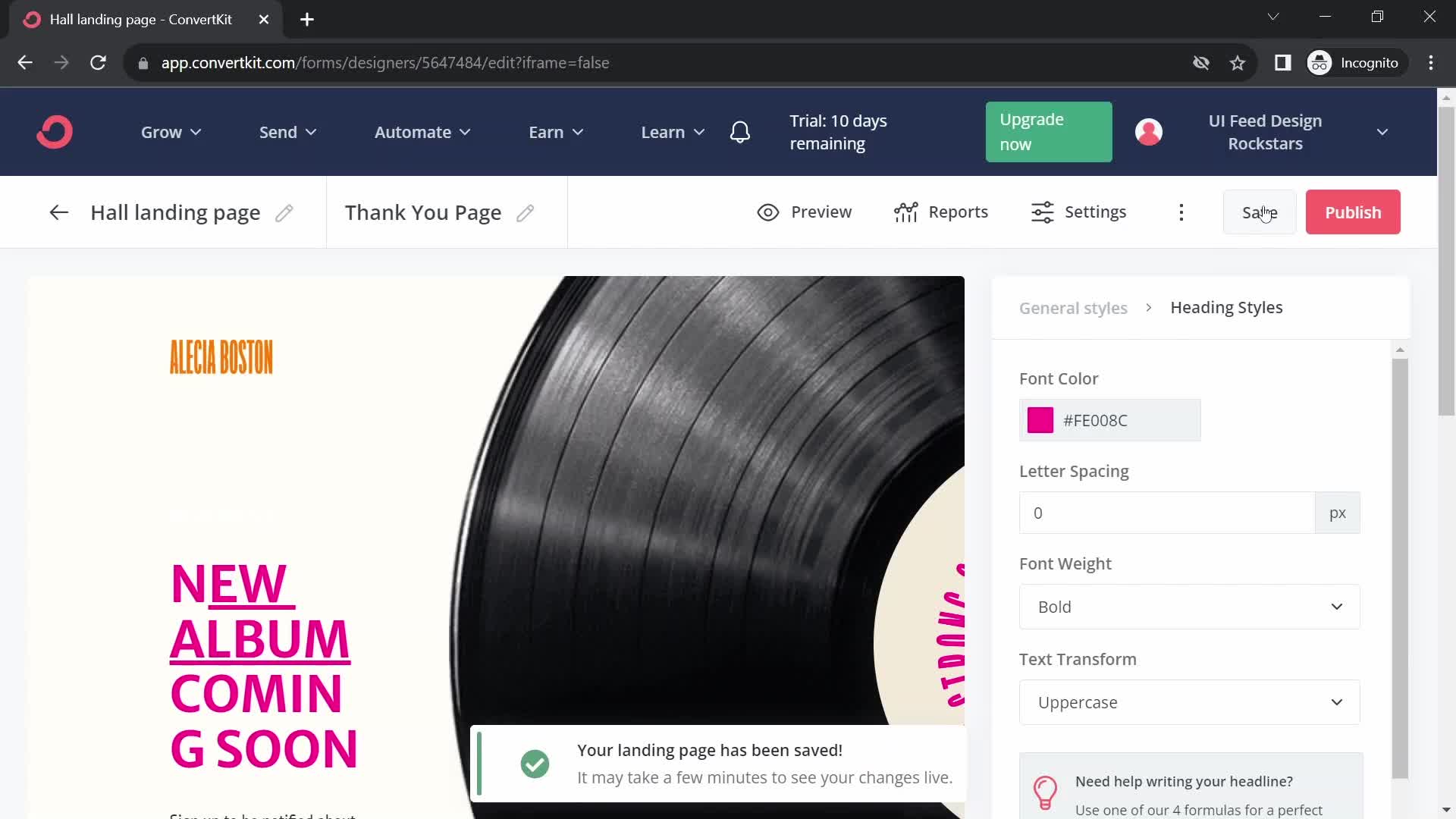Click the pink font color swatch
This screenshot has width=1456, height=819.
pyautogui.click(x=1038, y=420)
